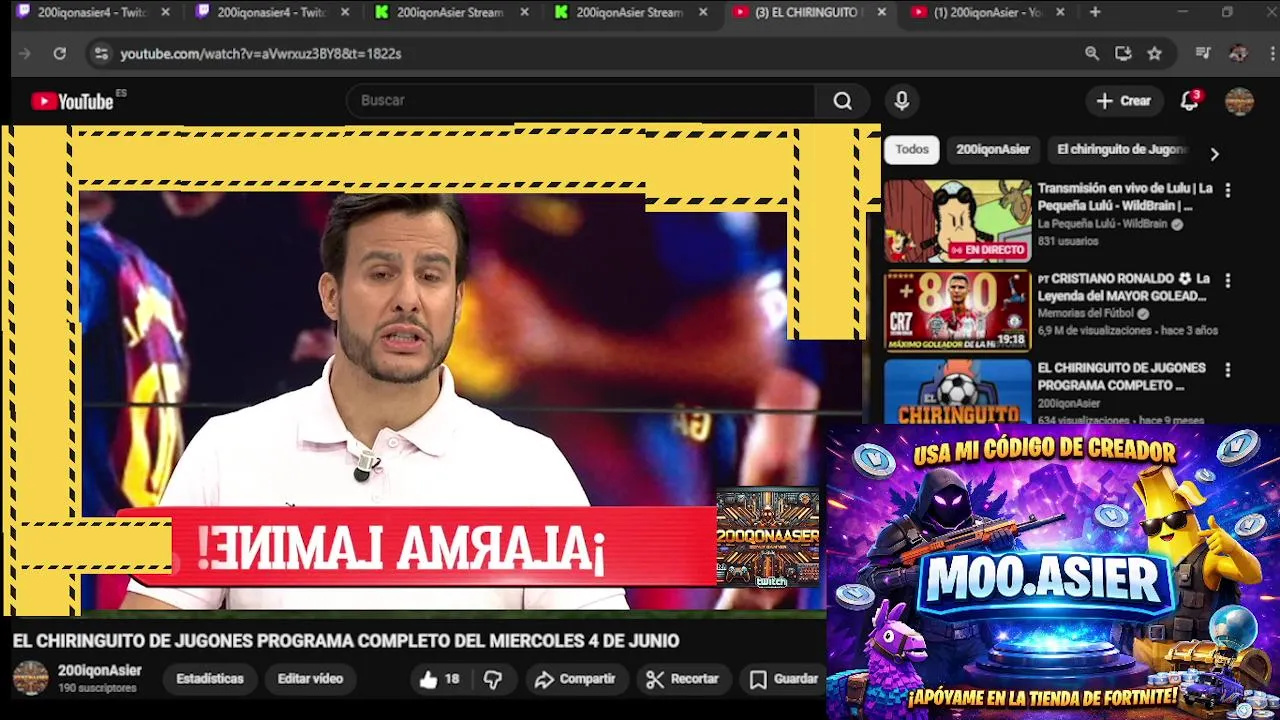Screen dimensions: 1280x720
Task: Click Guardar to save the video
Action: (x=785, y=679)
